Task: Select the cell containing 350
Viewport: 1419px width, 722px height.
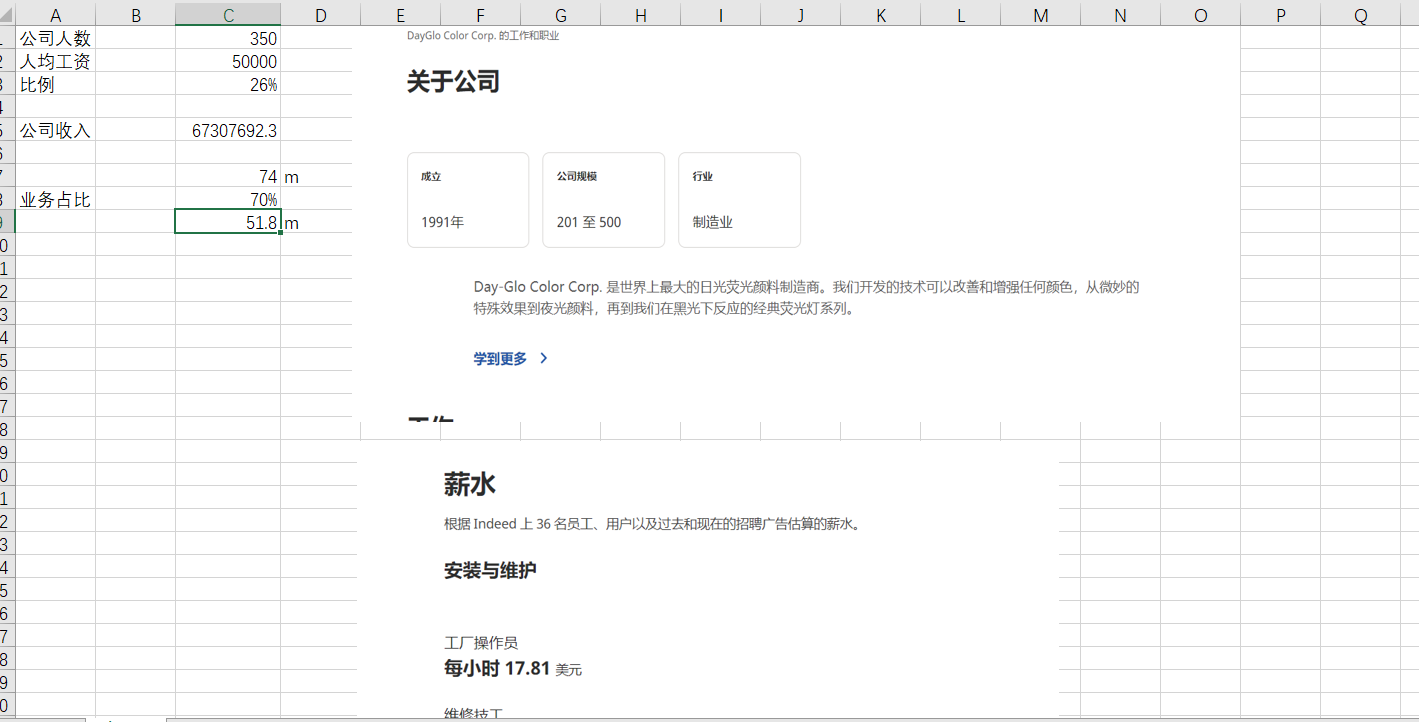Action: 228,38
